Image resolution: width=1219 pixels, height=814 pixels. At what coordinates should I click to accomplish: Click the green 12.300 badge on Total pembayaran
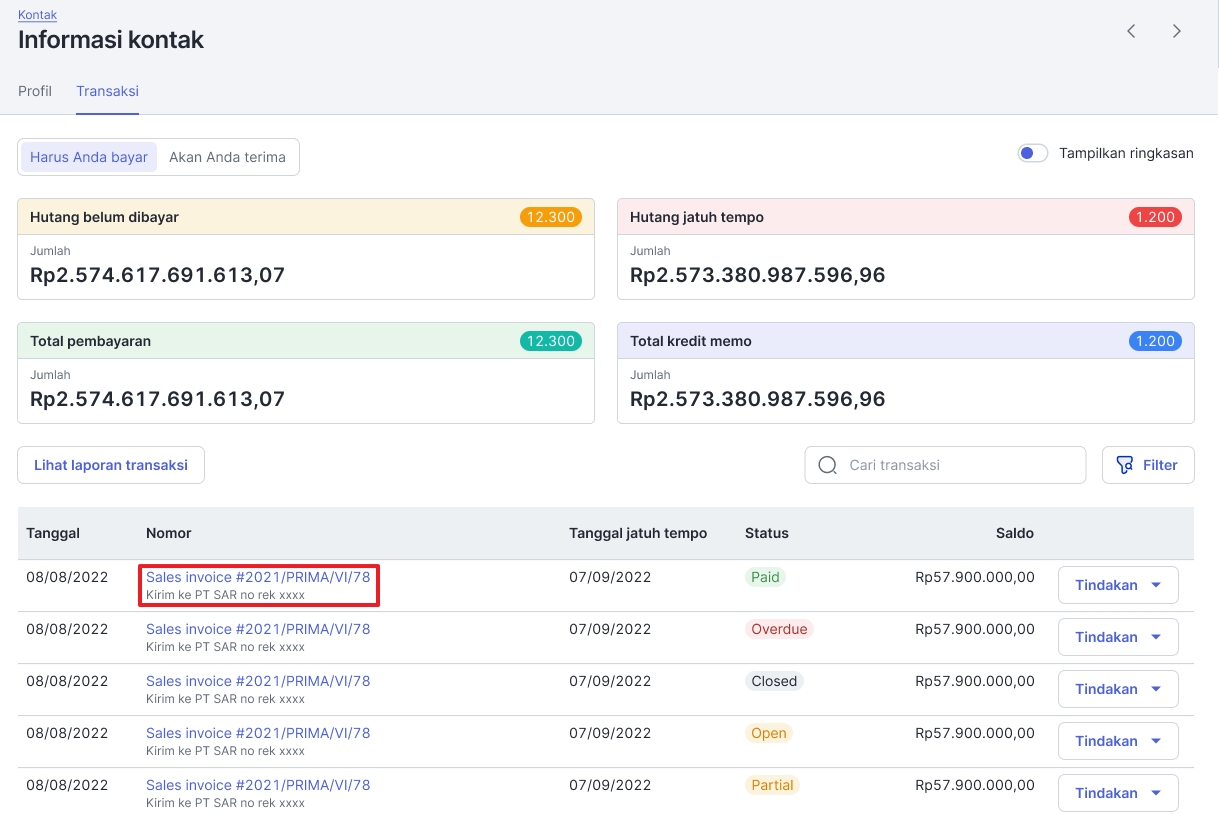(x=551, y=341)
